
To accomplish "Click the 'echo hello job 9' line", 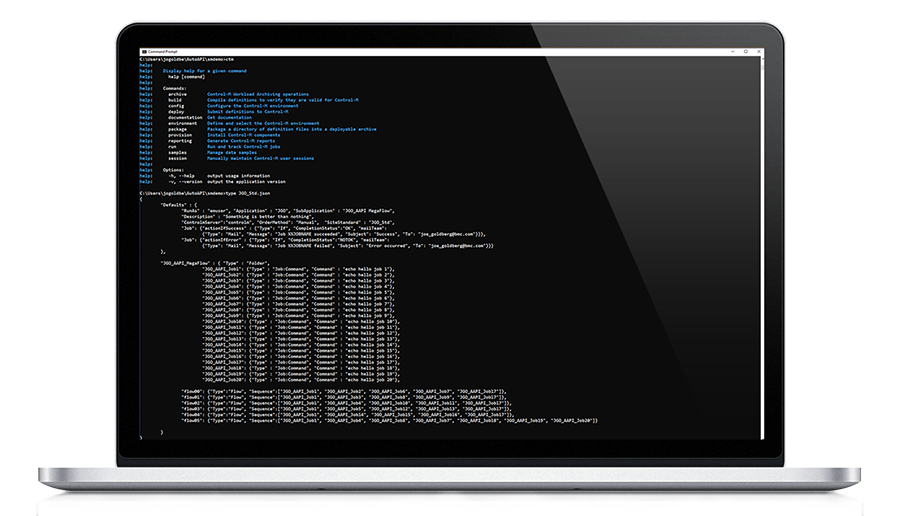I will coord(298,316).
